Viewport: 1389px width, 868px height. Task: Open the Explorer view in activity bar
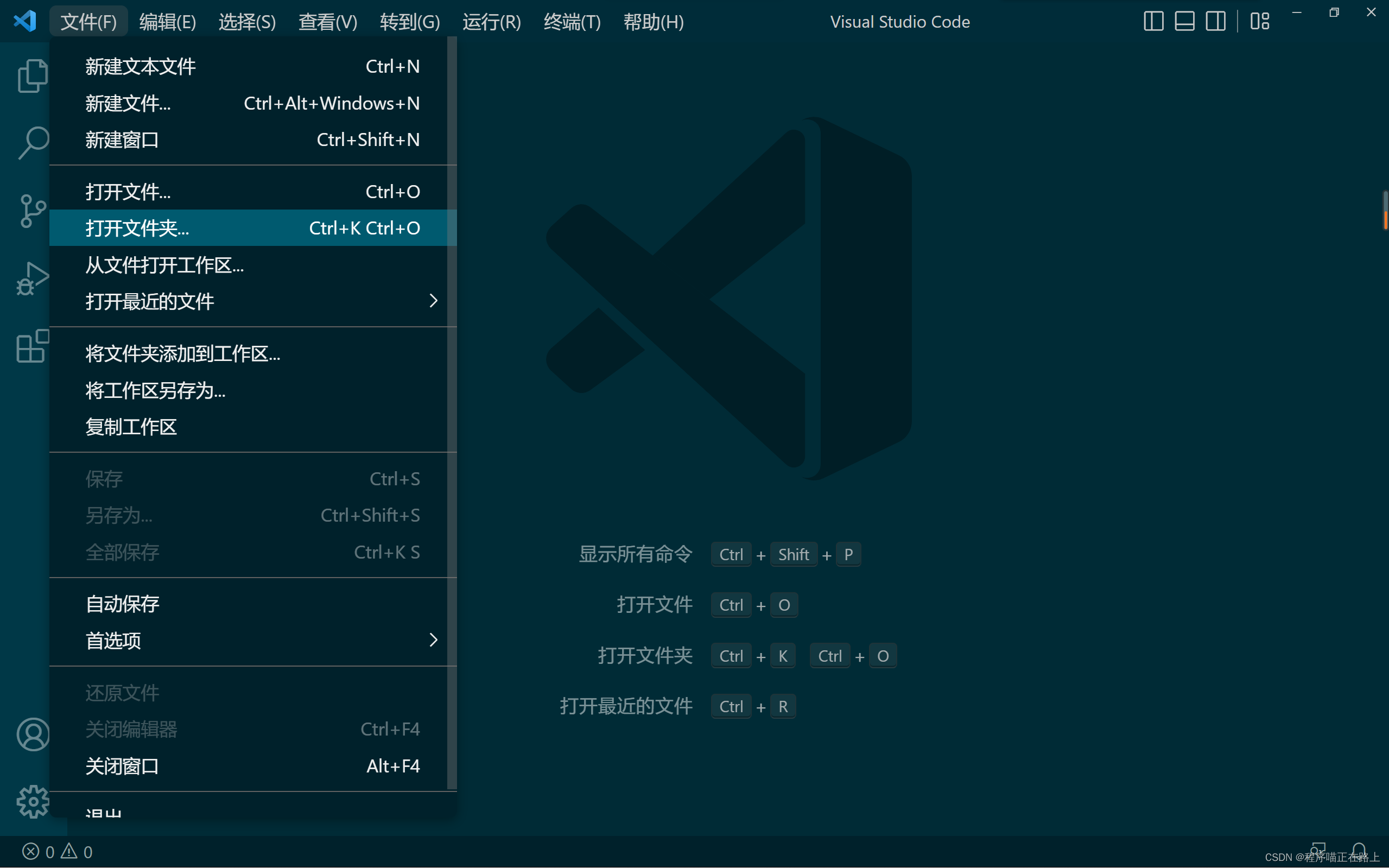click(33, 75)
